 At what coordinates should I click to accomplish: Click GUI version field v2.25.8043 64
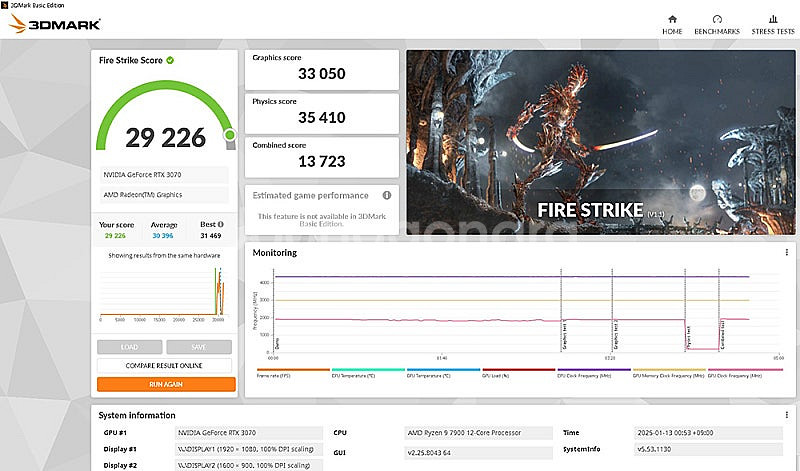pyautogui.click(x=479, y=453)
